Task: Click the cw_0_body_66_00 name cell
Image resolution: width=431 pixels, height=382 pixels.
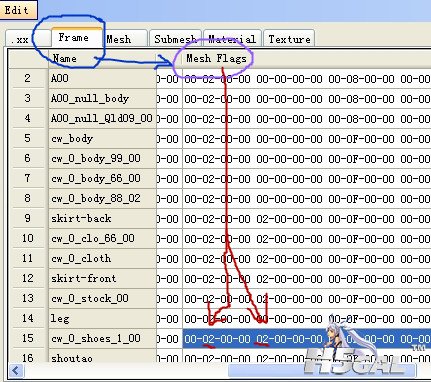Action: (102, 178)
